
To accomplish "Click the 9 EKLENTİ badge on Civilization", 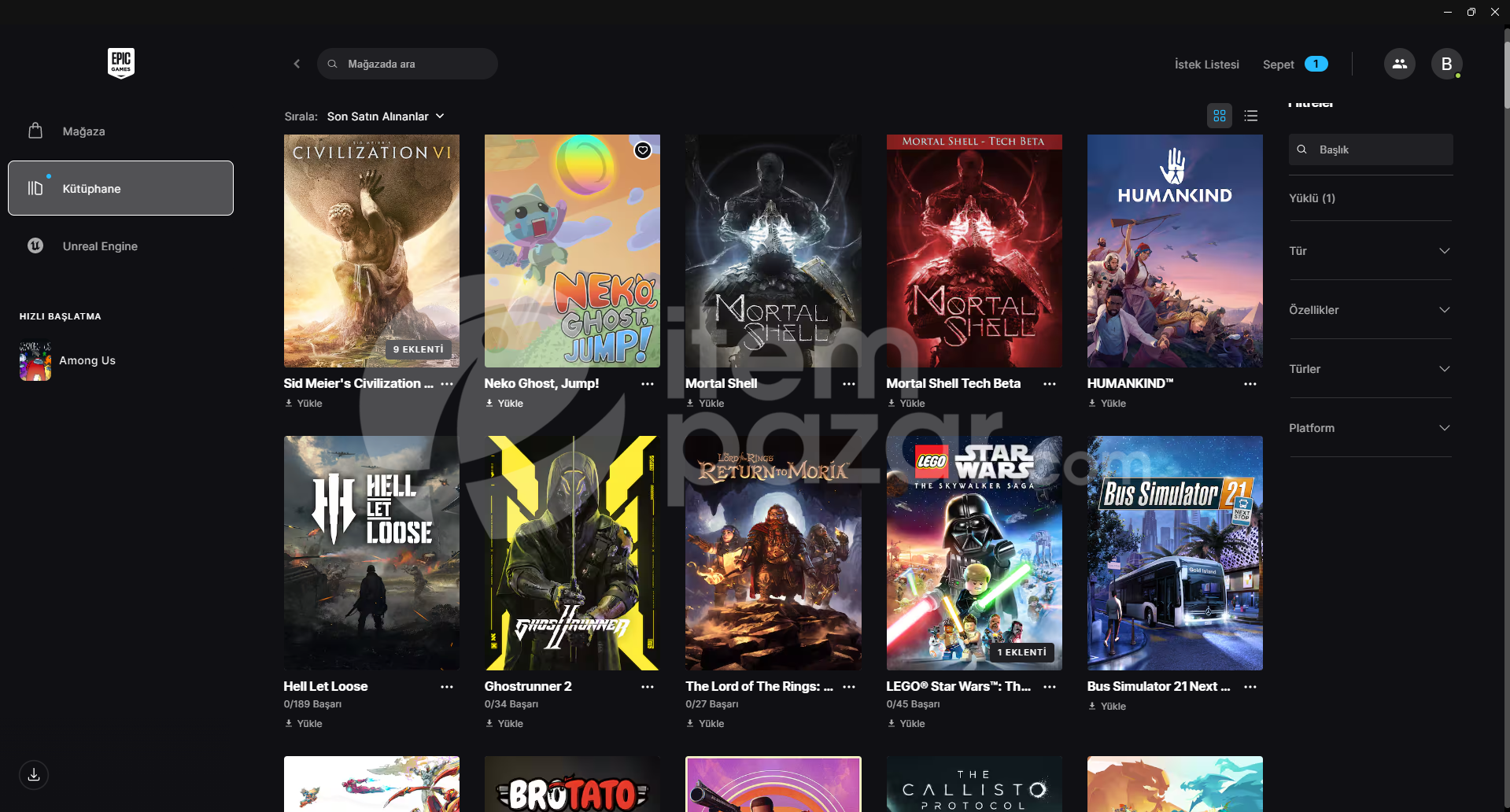I will pos(419,349).
